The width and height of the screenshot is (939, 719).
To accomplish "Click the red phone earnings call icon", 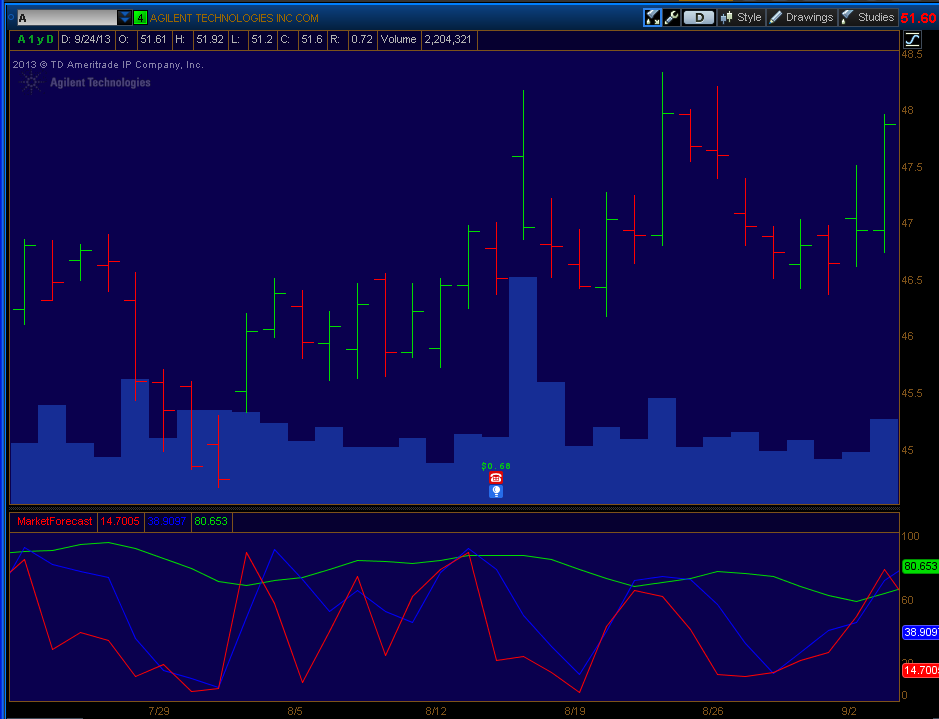I will (x=496, y=478).
